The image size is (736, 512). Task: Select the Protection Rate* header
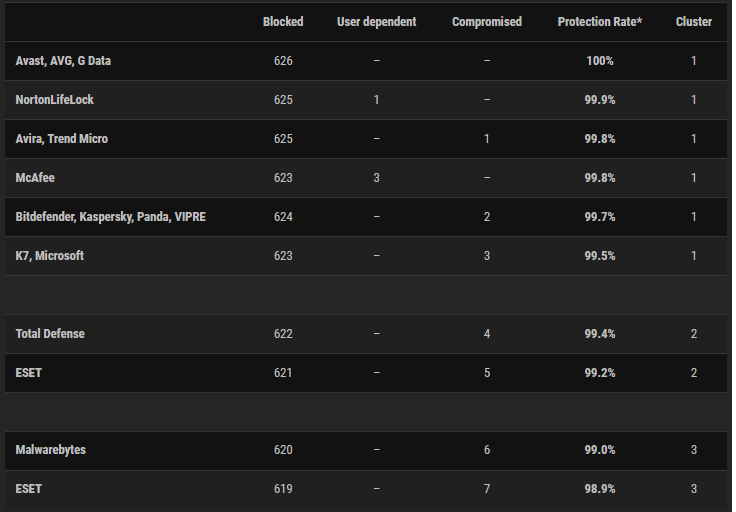coord(599,22)
